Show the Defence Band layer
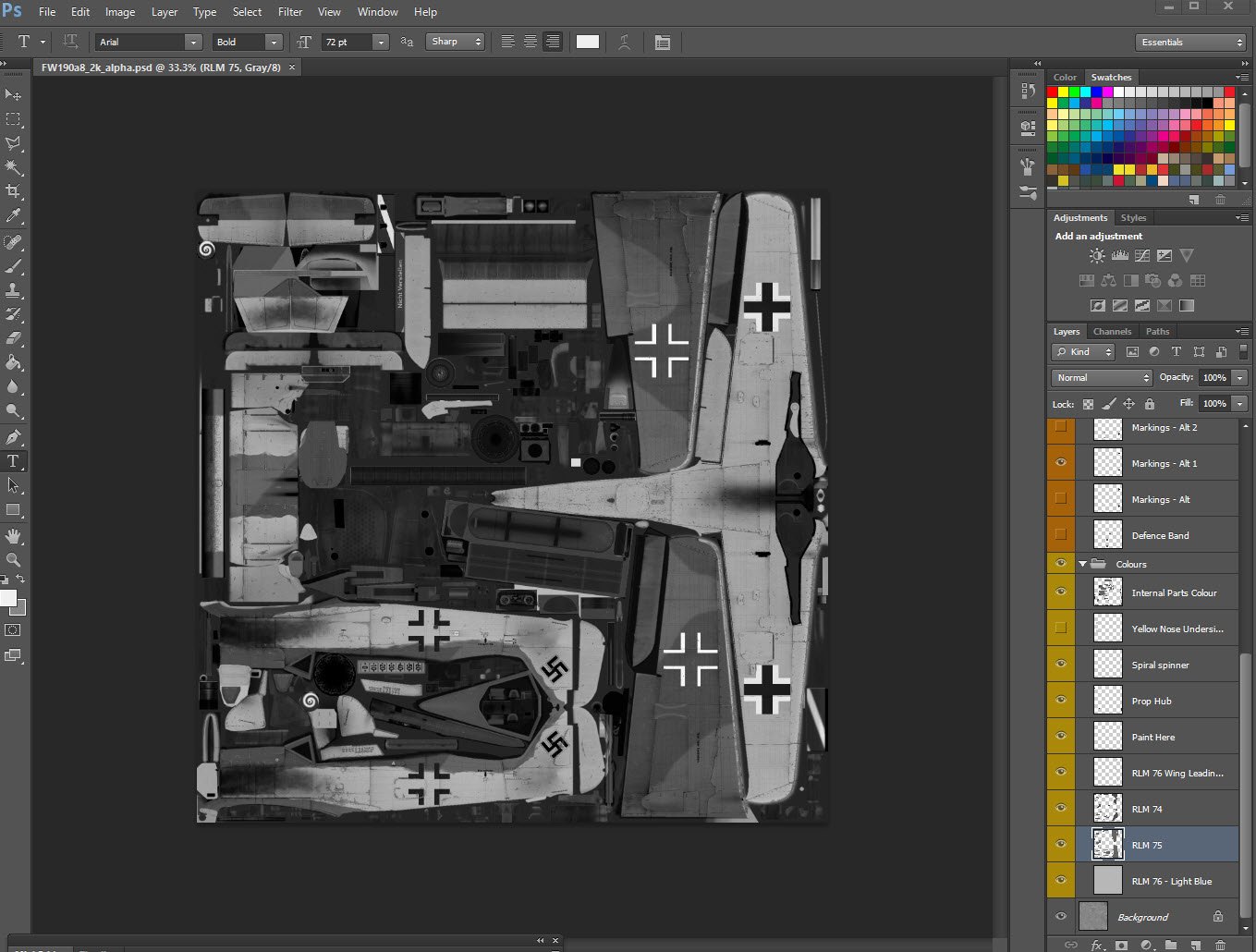The width and height of the screenshot is (1256, 952). (x=1061, y=535)
